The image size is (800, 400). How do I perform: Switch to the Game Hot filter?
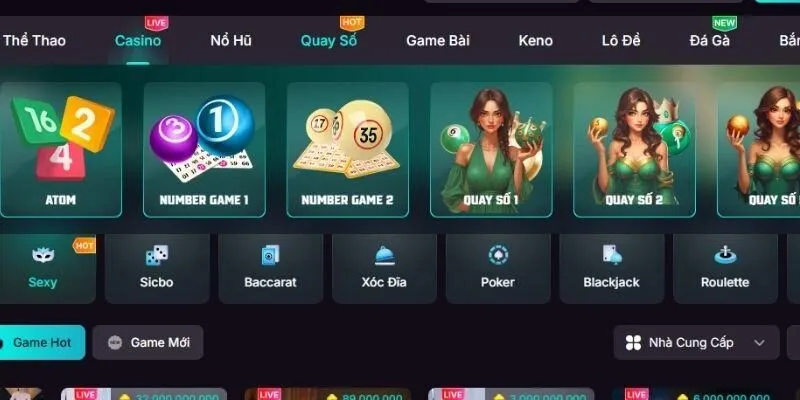coord(42,342)
